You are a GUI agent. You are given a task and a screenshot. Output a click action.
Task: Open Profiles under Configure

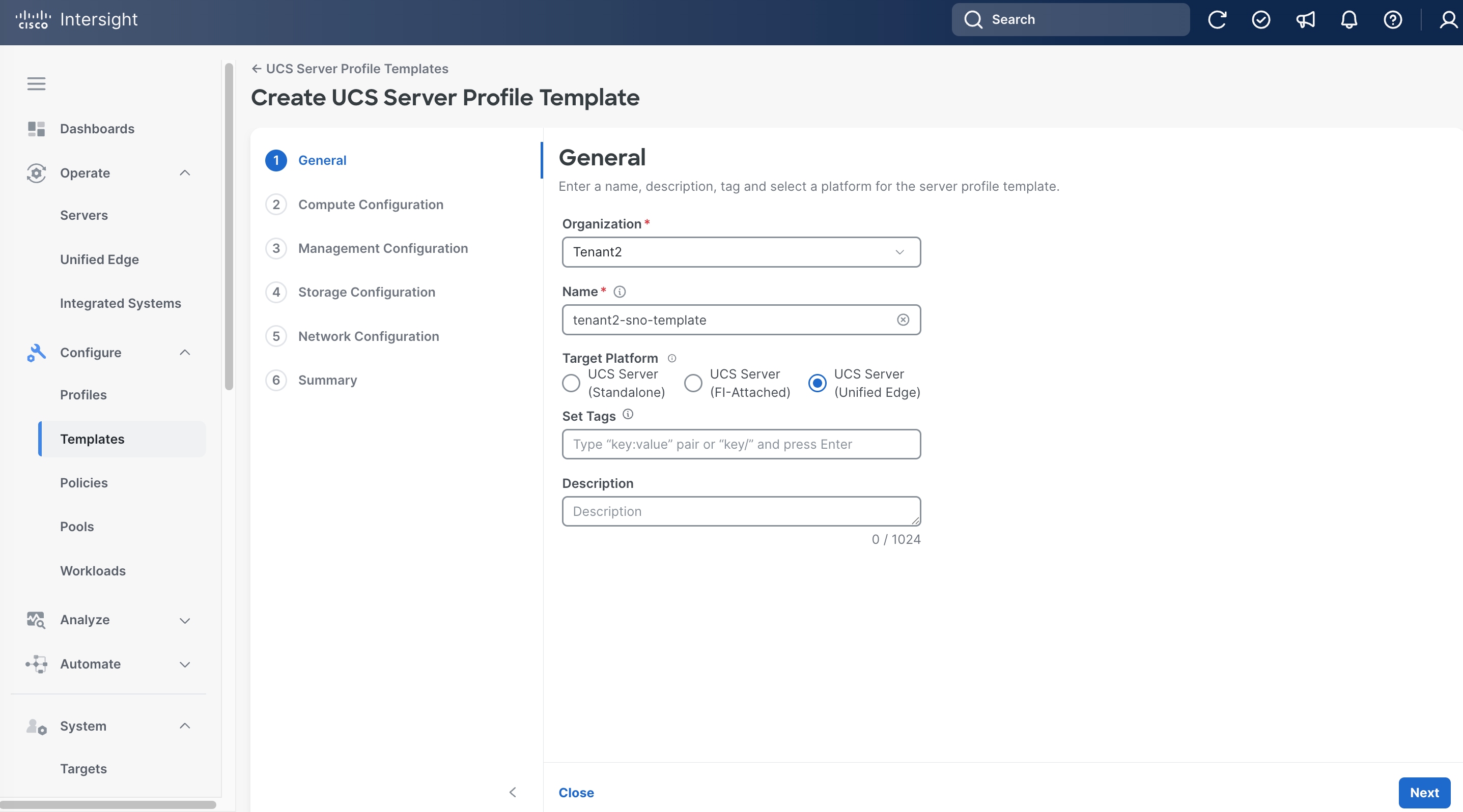click(83, 395)
